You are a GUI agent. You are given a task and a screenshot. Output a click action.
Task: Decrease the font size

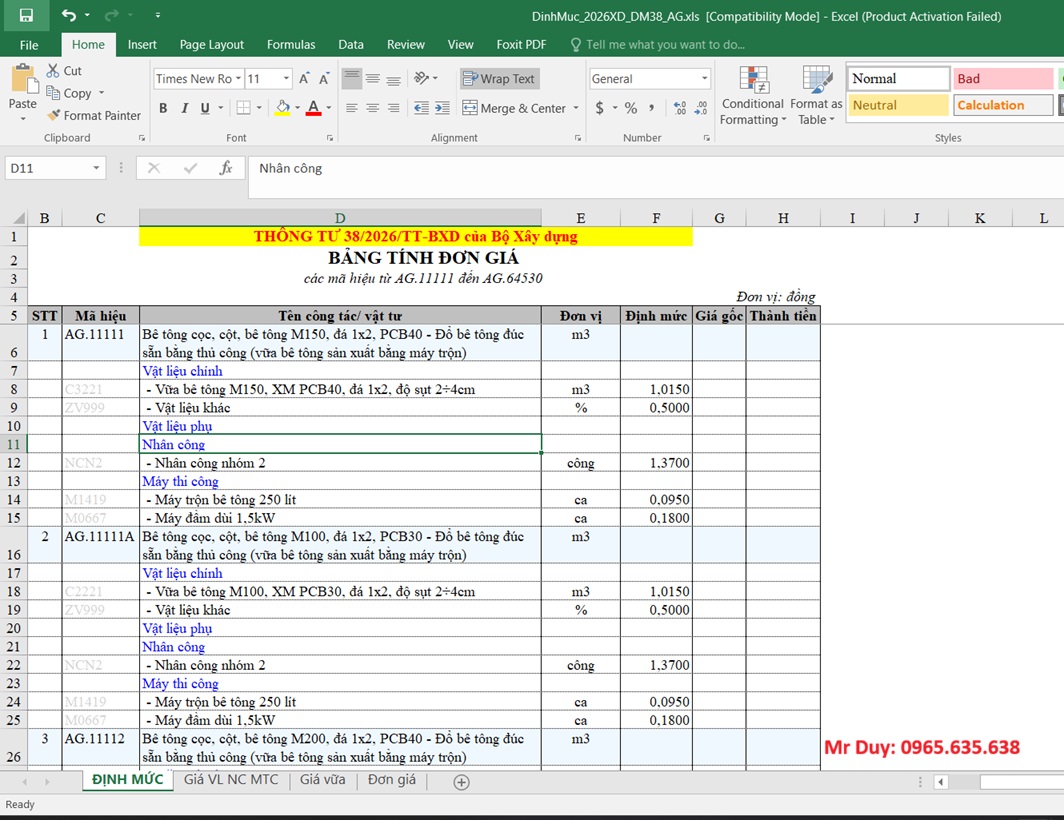pyautogui.click(x=324, y=79)
